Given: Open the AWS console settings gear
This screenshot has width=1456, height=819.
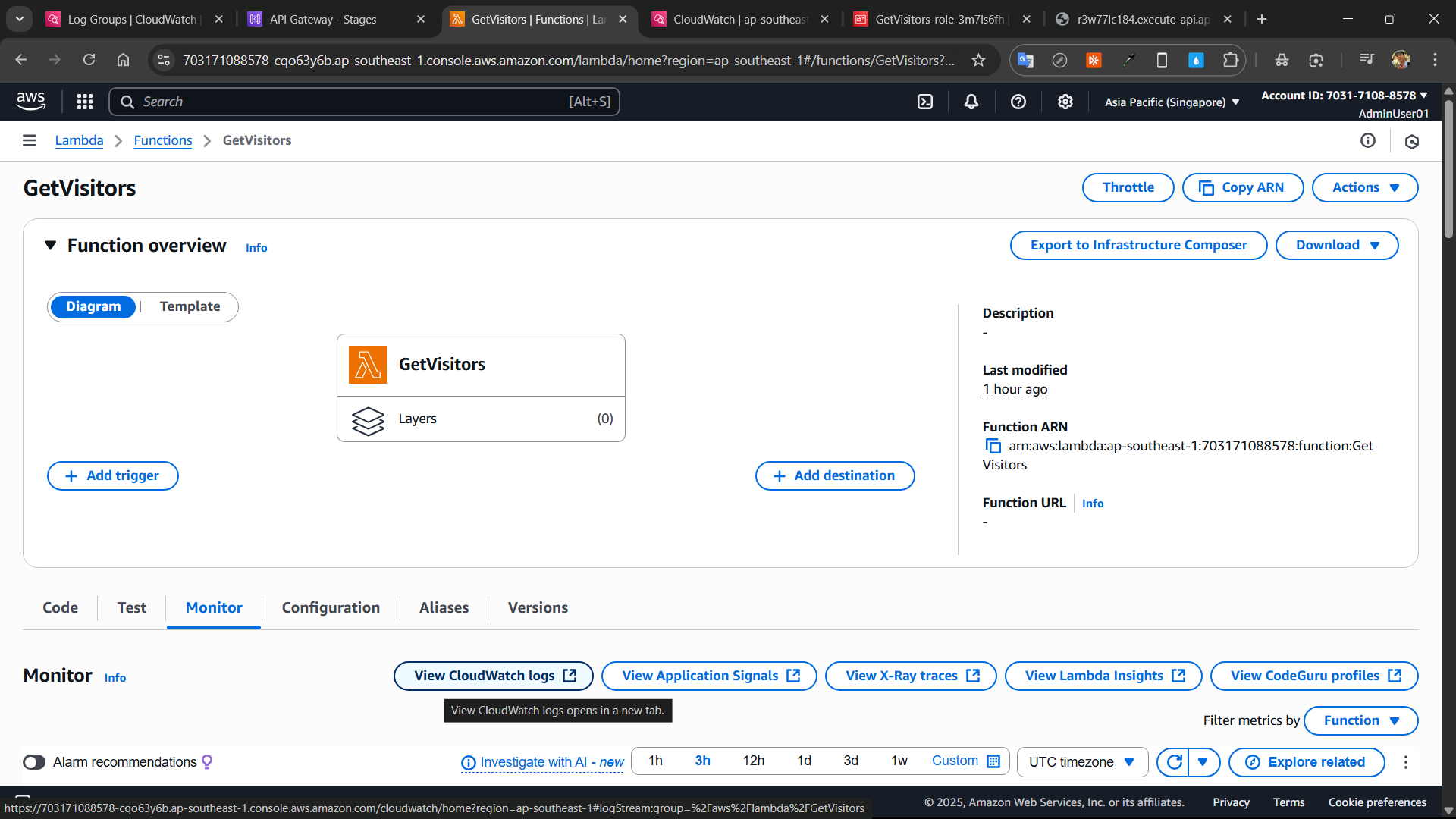Looking at the screenshot, I should (1065, 102).
